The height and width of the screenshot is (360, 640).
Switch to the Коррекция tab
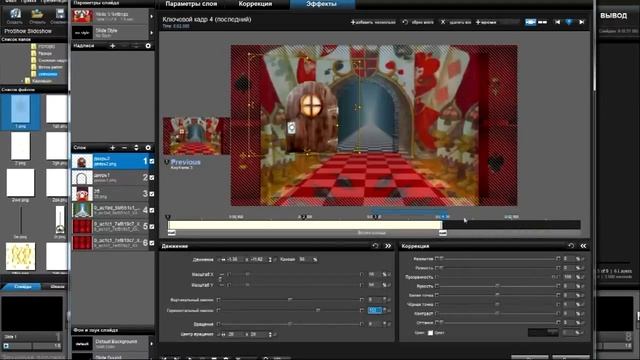pyautogui.click(x=255, y=4)
